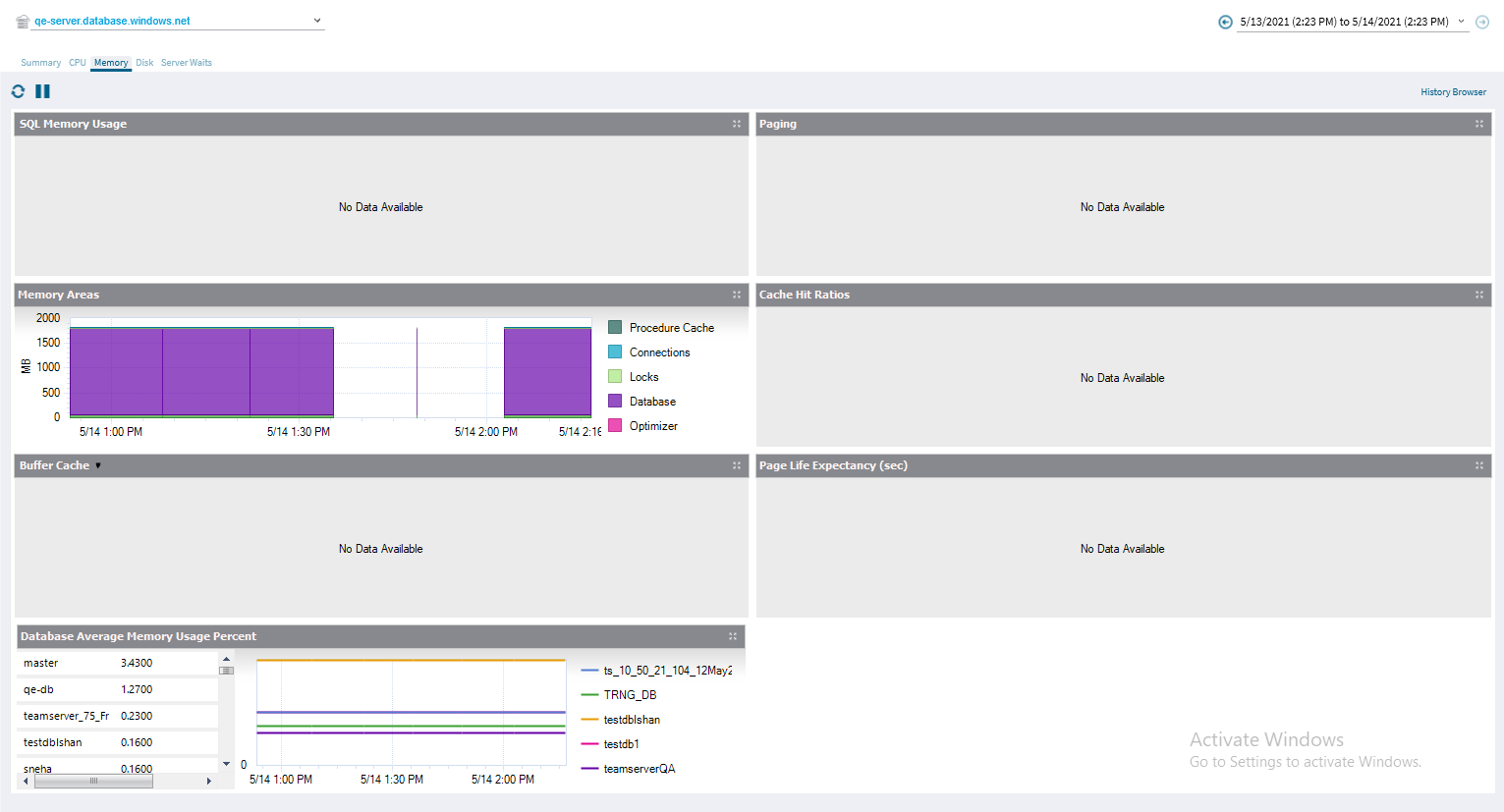
Task: Switch to the CPU tab
Action: click(x=78, y=63)
